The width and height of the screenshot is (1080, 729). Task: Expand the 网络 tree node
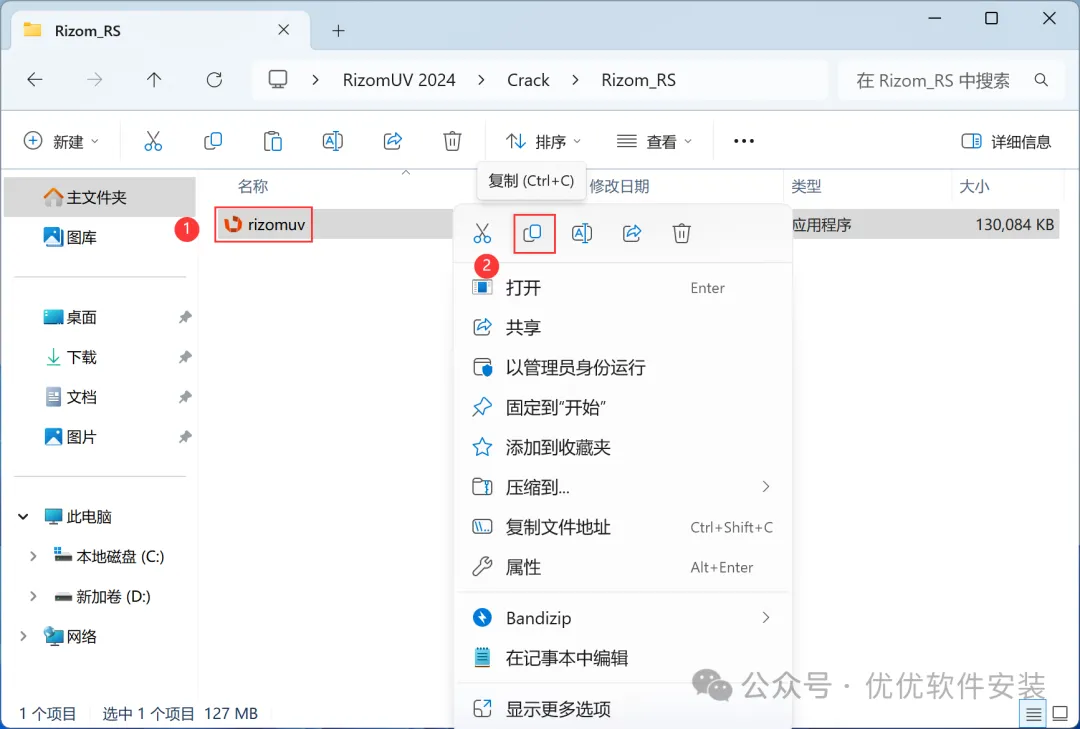(23, 636)
